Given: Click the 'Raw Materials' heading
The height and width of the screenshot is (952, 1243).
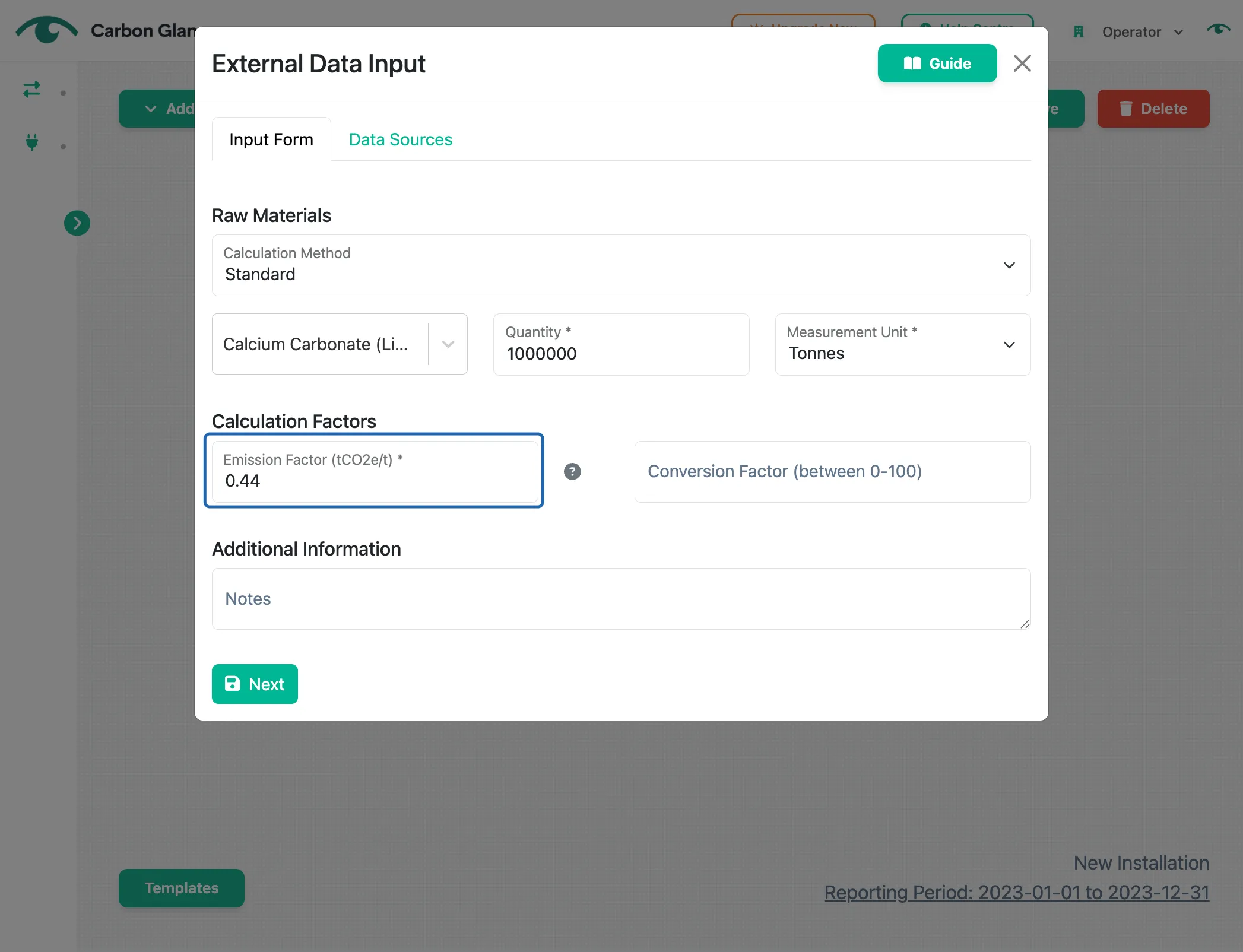Looking at the screenshot, I should tap(271, 215).
